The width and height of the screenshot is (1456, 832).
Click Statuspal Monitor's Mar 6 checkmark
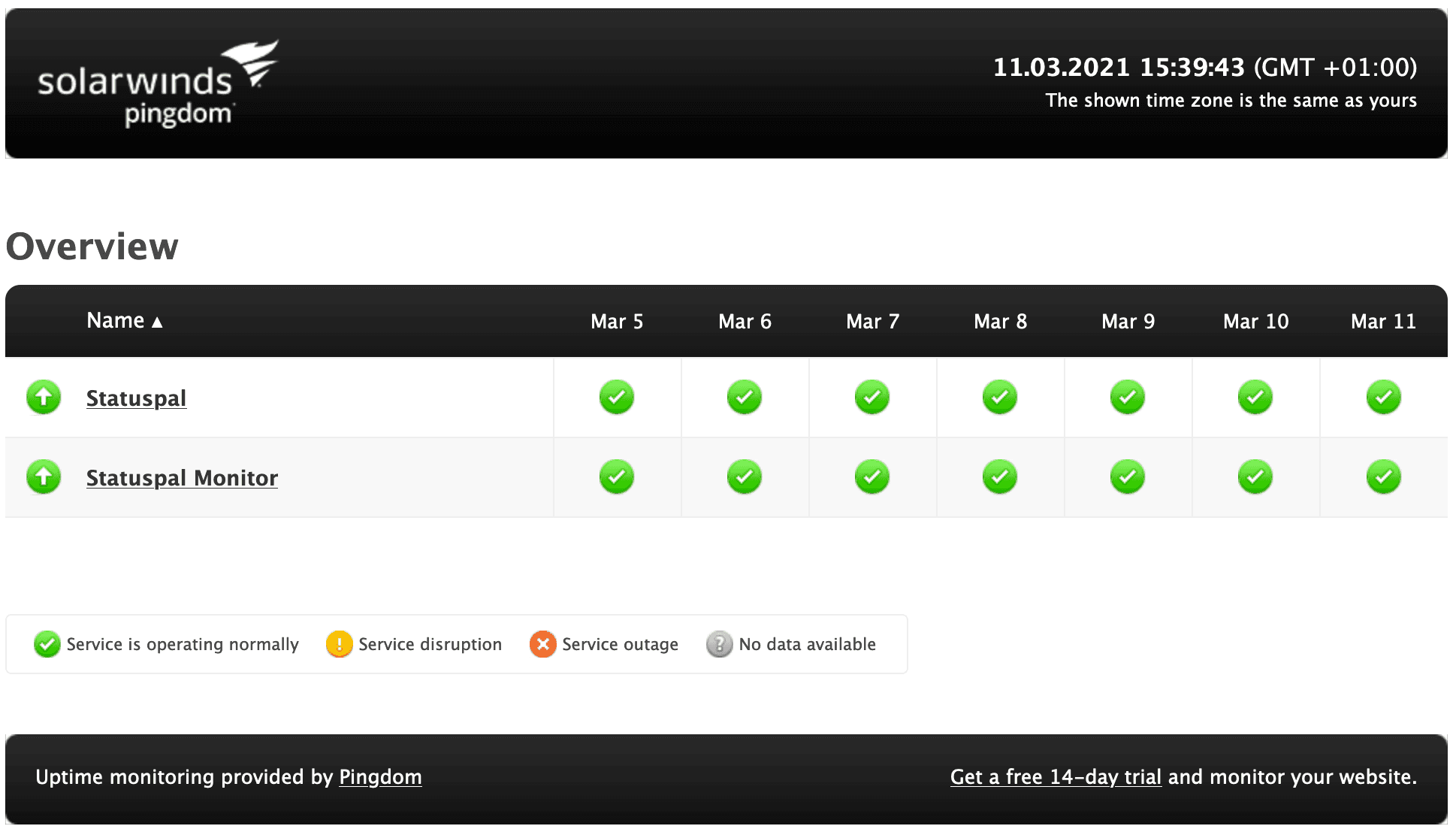(x=745, y=477)
